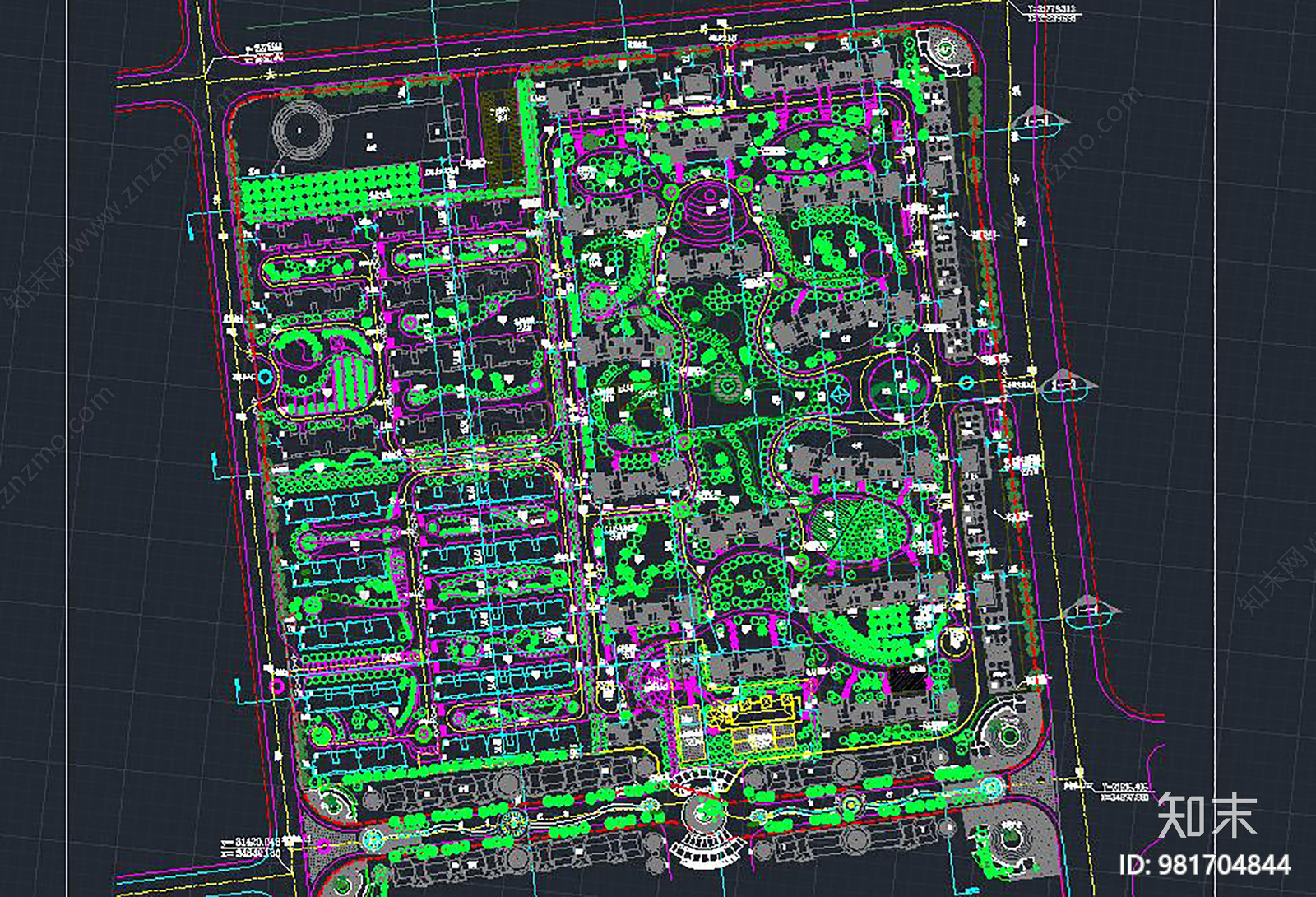The image size is (1316, 897).
Task: Select the black hatched rectangle in the southeast block
Action: pos(908,680)
